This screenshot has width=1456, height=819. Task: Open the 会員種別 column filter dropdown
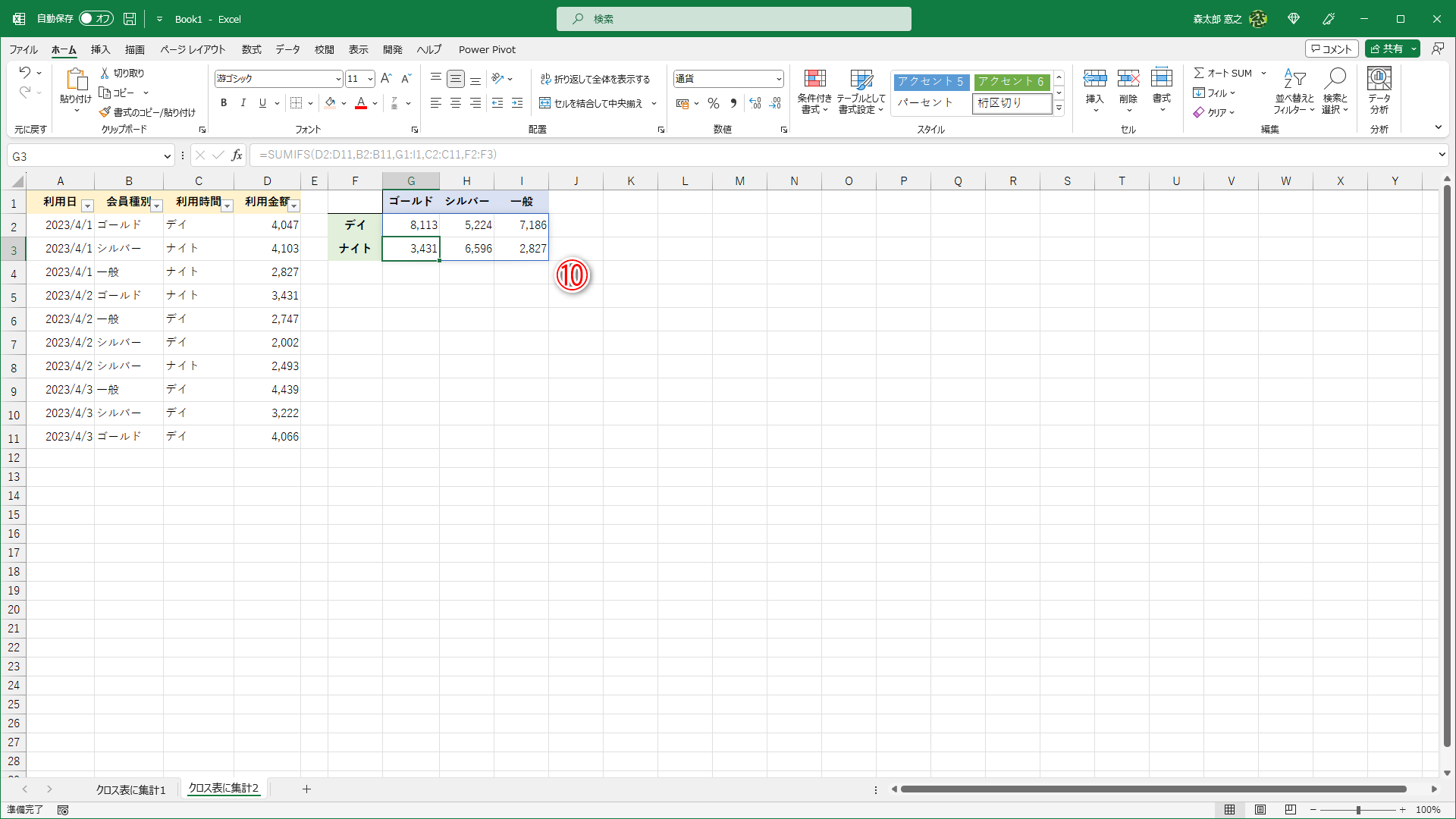[157, 206]
